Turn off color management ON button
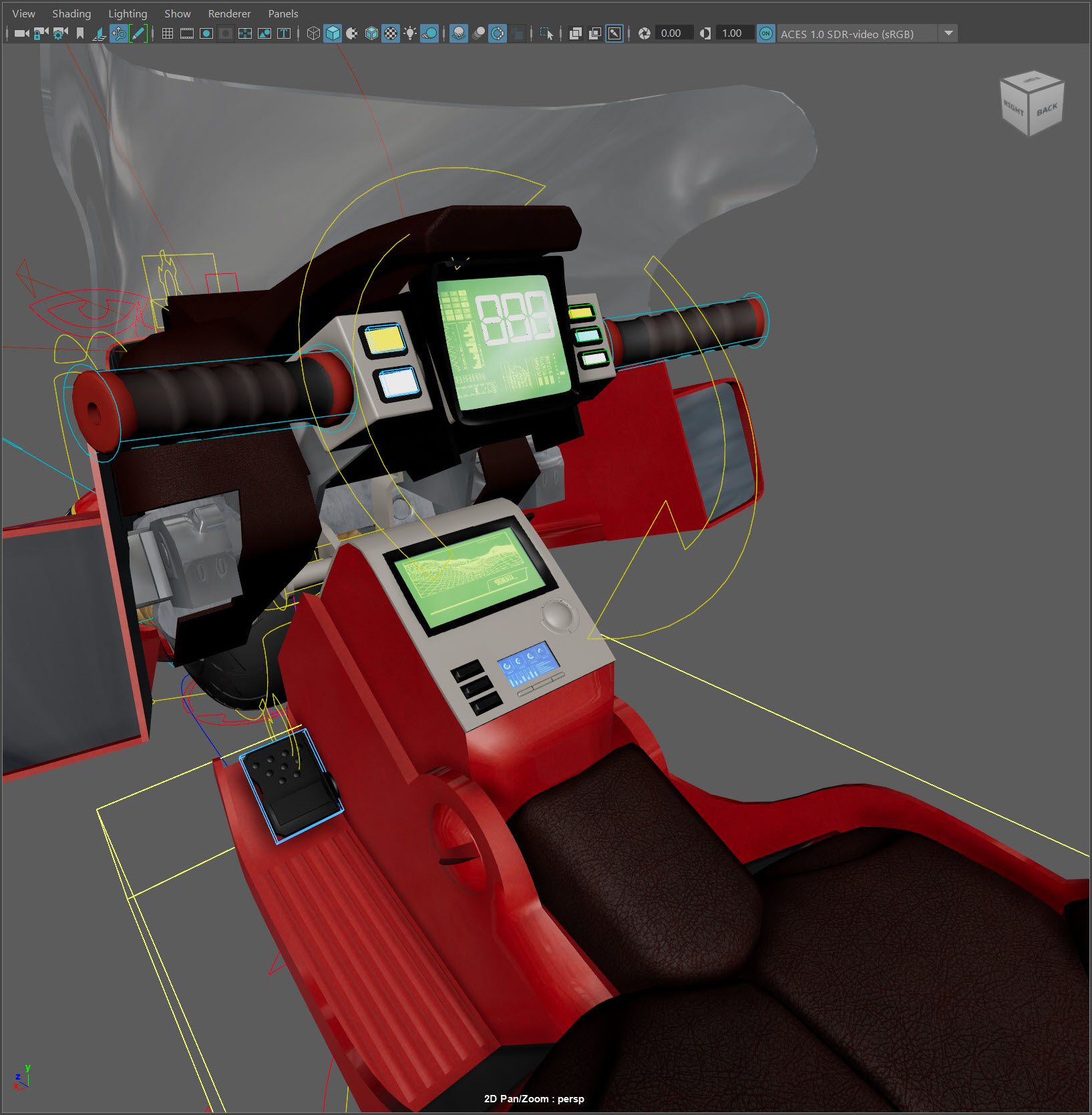 (x=765, y=33)
